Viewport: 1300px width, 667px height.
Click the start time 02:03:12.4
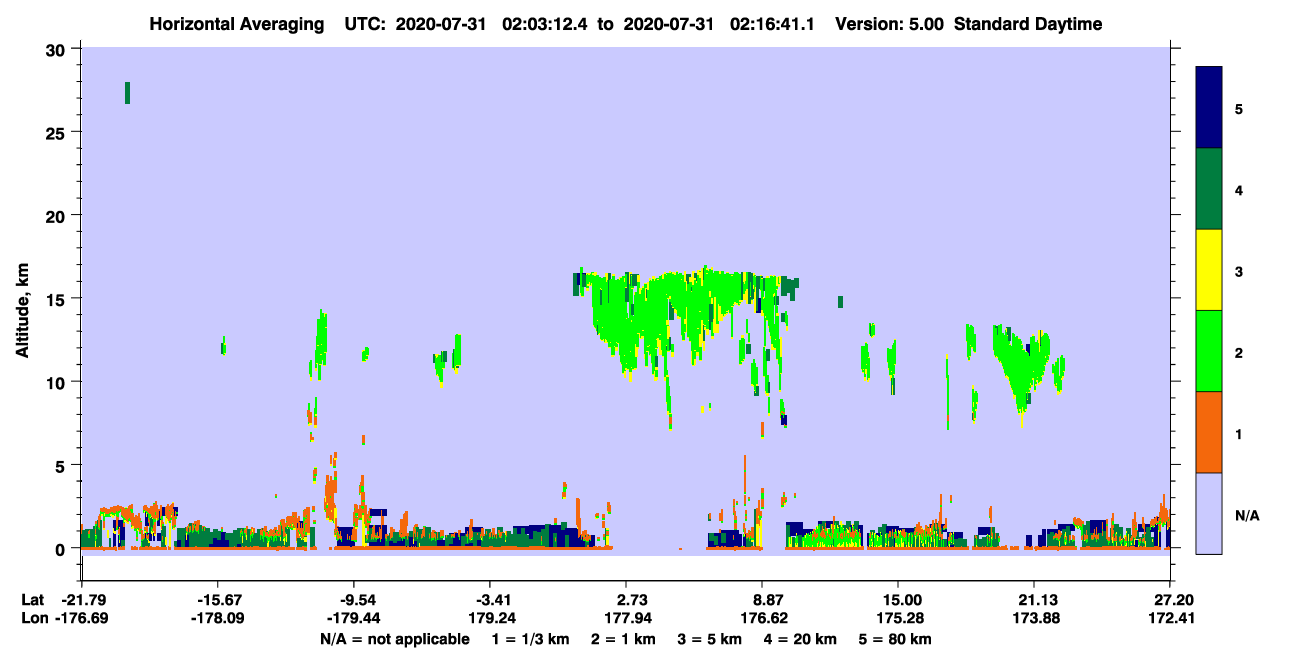(x=543, y=24)
